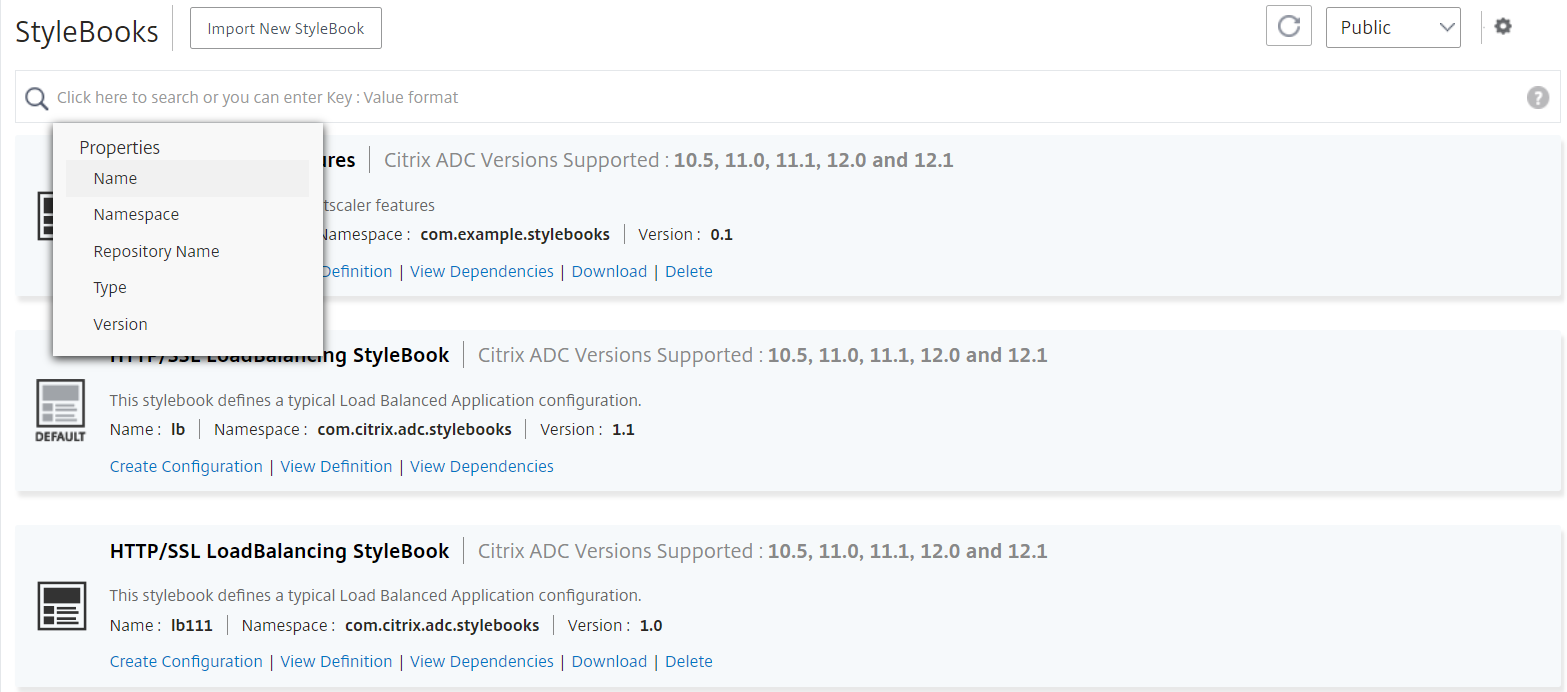Click the search magnifier icon
Screen dimensions: 1567x692
36,98
